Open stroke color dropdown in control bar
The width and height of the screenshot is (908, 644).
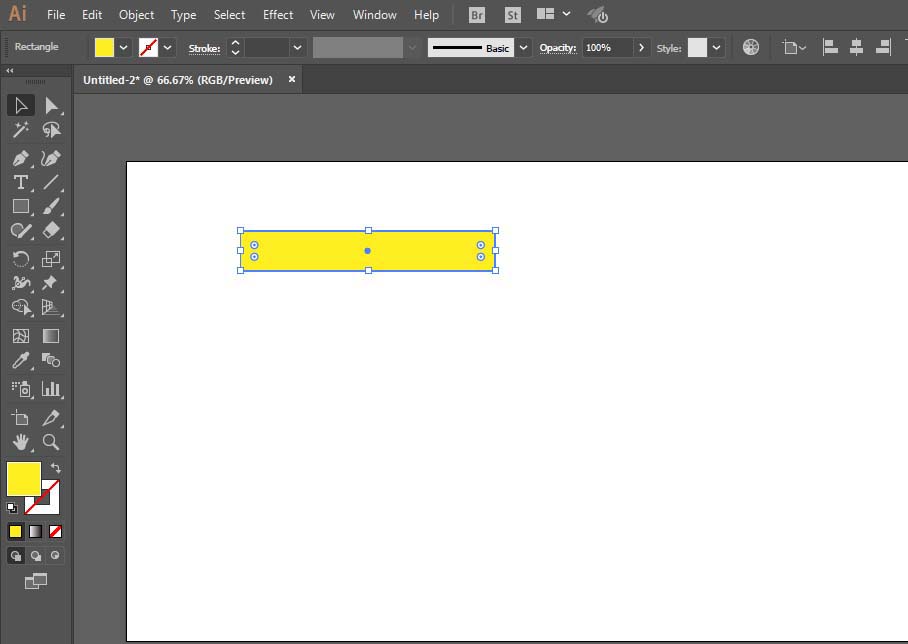pyautogui.click(x=167, y=47)
